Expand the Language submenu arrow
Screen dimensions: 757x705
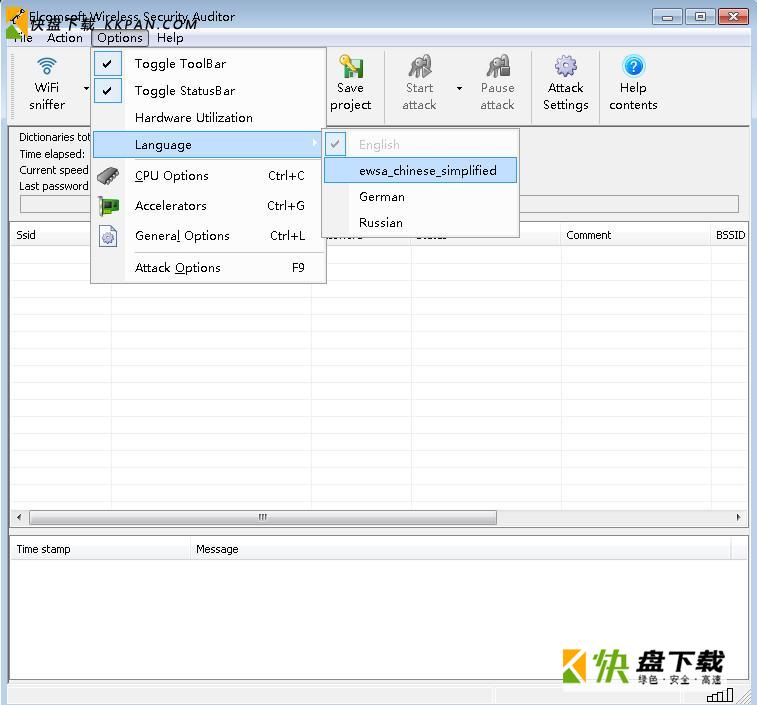coord(315,143)
